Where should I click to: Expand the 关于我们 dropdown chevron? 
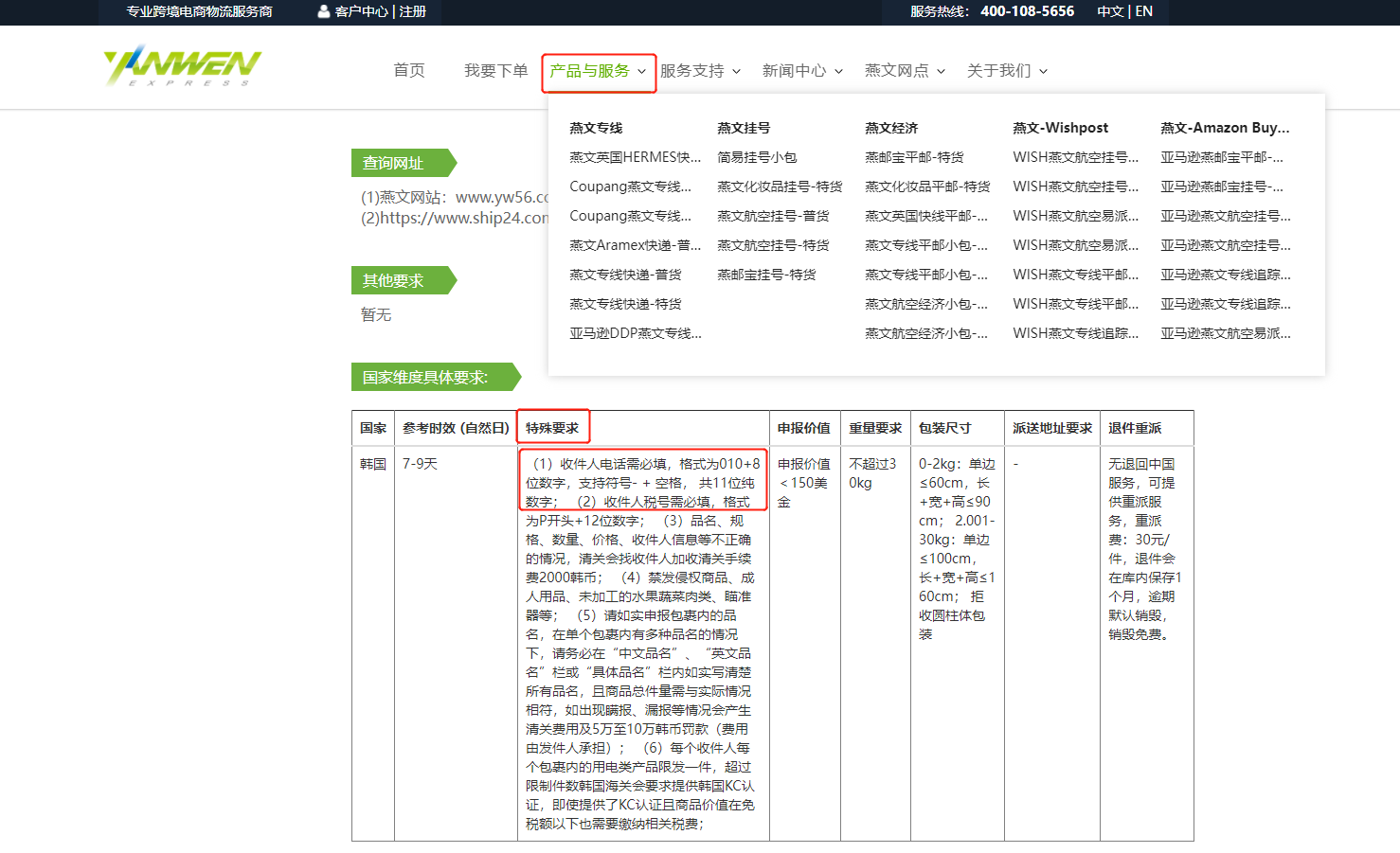click(x=1043, y=72)
